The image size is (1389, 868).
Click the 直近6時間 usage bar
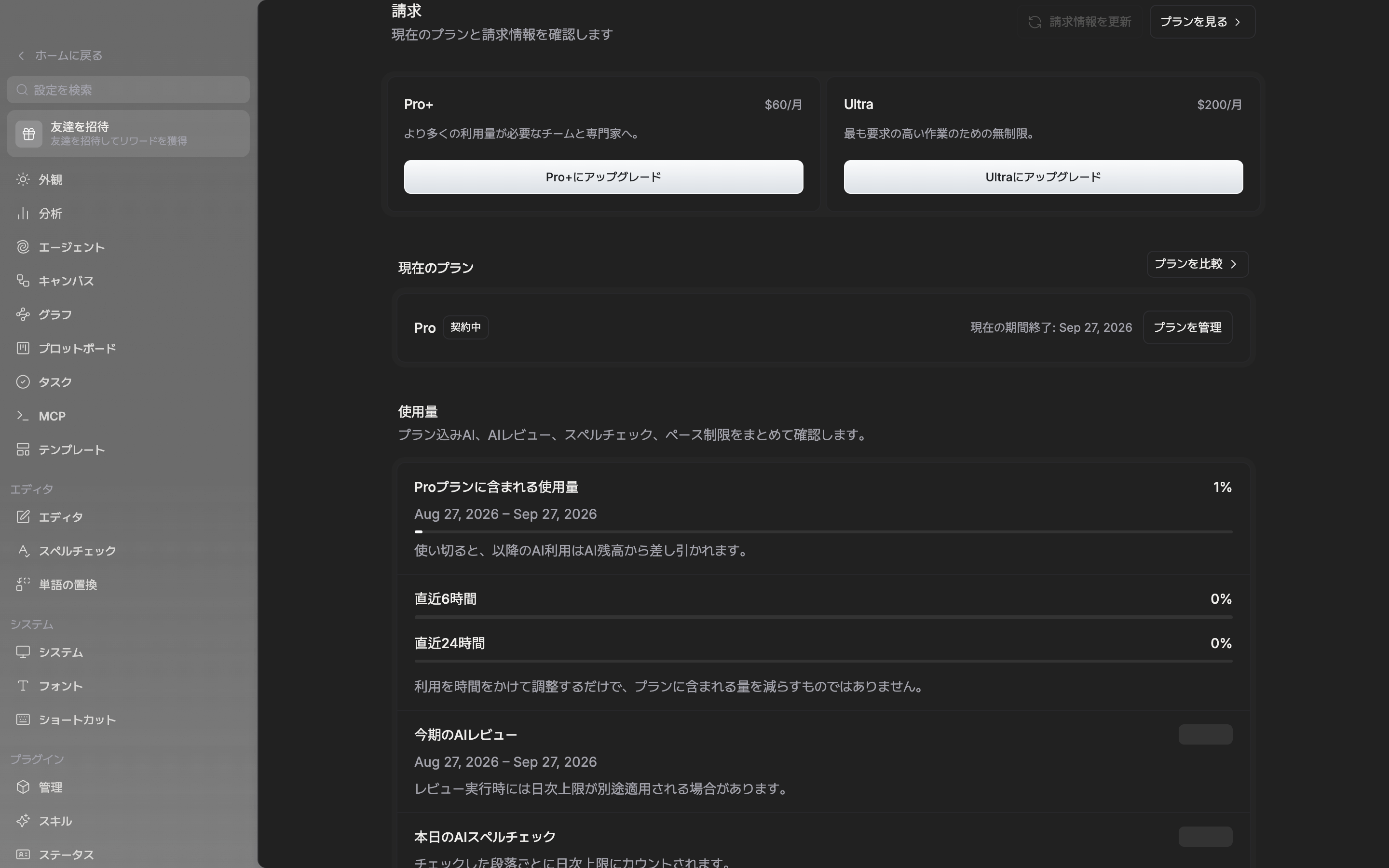(x=823, y=617)
